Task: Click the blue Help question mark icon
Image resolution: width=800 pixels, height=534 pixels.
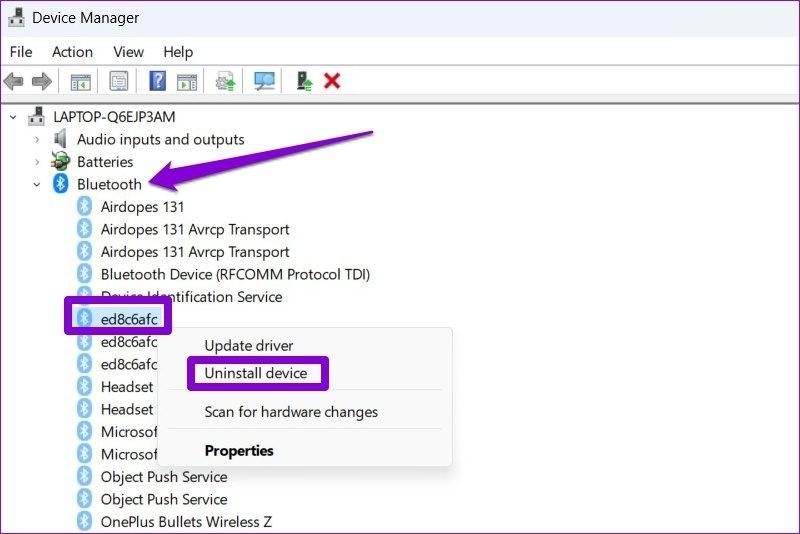Action: pyautogui.click(x=158, y=81)
